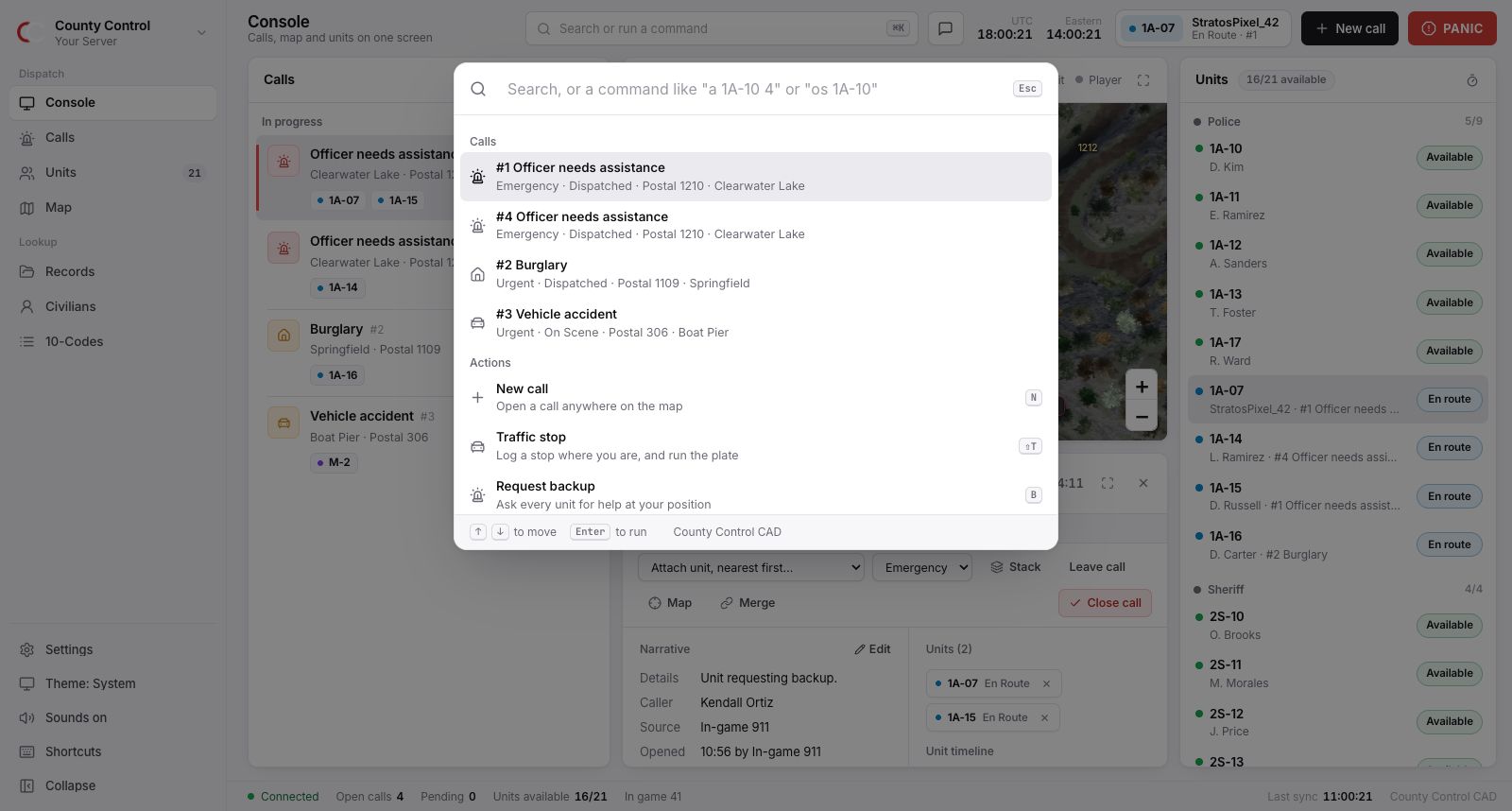Click Close call button

tap(1105, 603)
